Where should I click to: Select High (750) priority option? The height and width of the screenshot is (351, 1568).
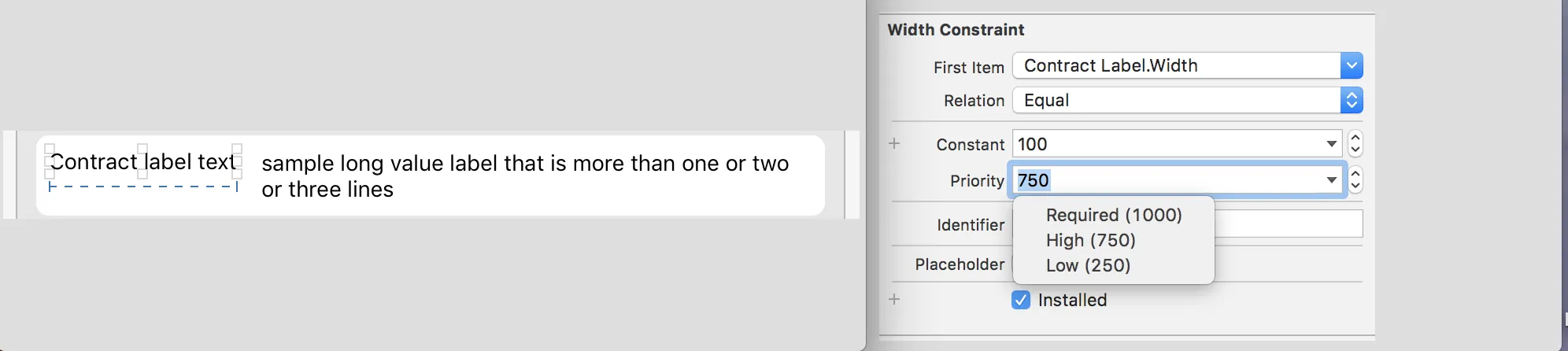pyautogui.click(x=1090, y=240)
